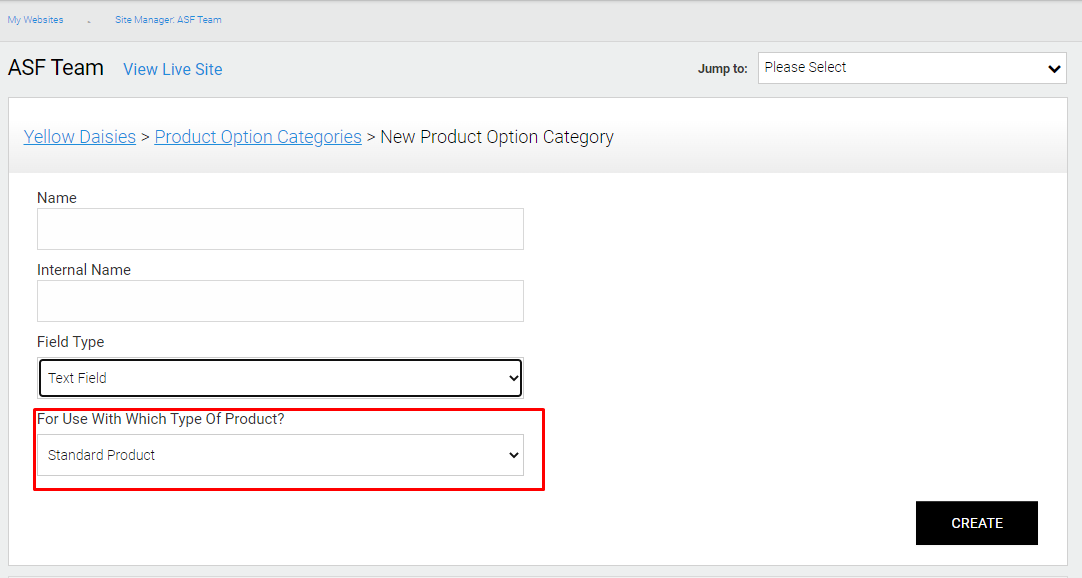This screenshot has width=1082, height=578.
Task: Click the CREATE button
Action: [x=976, y=522]
